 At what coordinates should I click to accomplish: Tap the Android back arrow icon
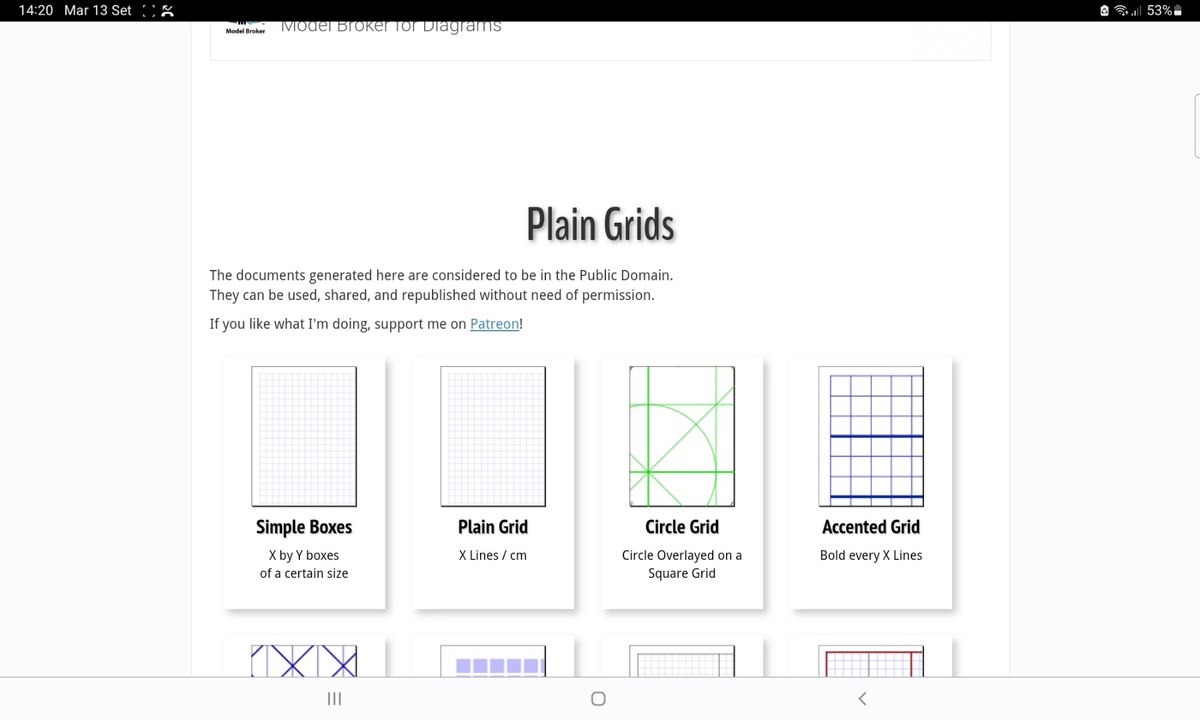[x=862, y=699]
